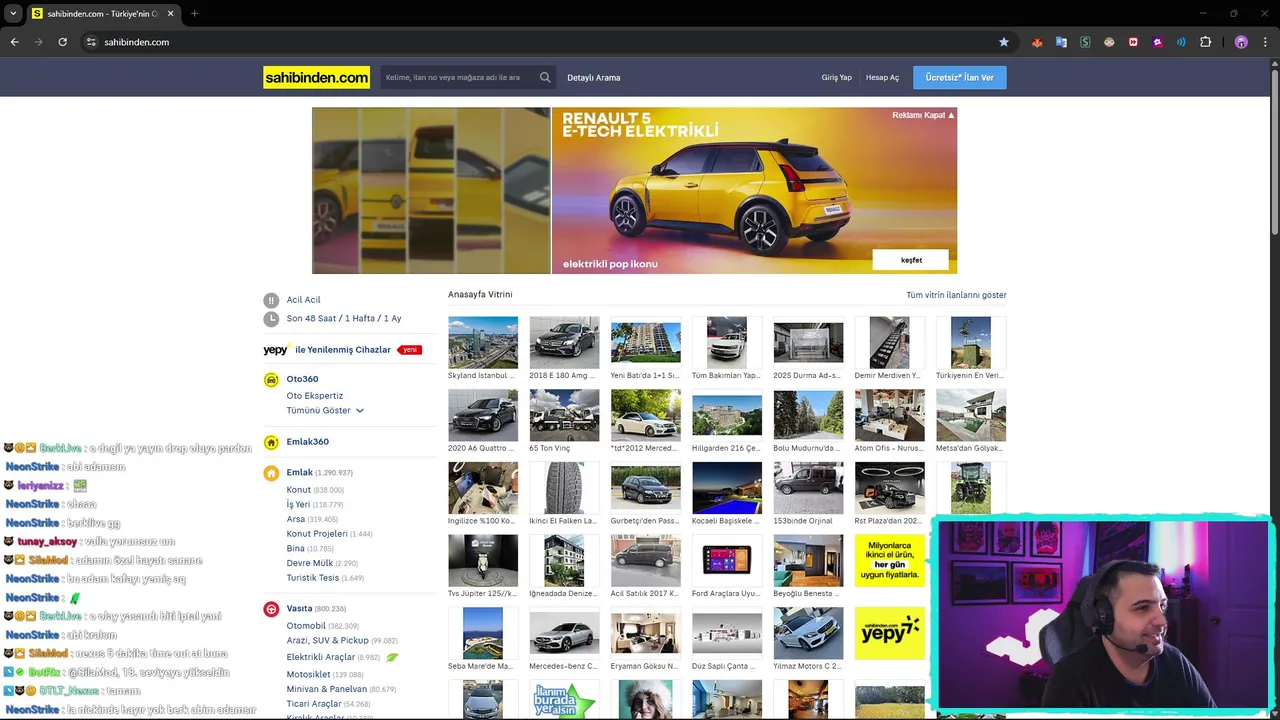Bookmark the page with star icon
Screen dimensions: 1280x720
tap(1004, 42)
